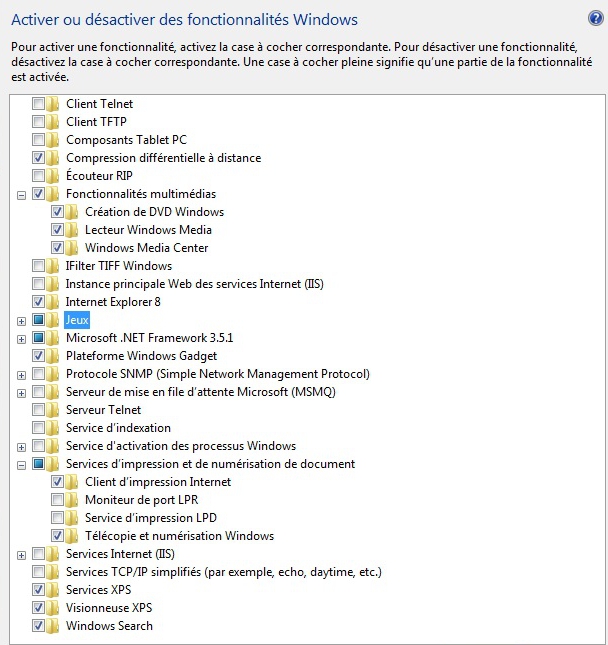This screenshot has width=608, height=645.
Task: Click the folder icon beside Services XPS
Action: pos(53,590)
